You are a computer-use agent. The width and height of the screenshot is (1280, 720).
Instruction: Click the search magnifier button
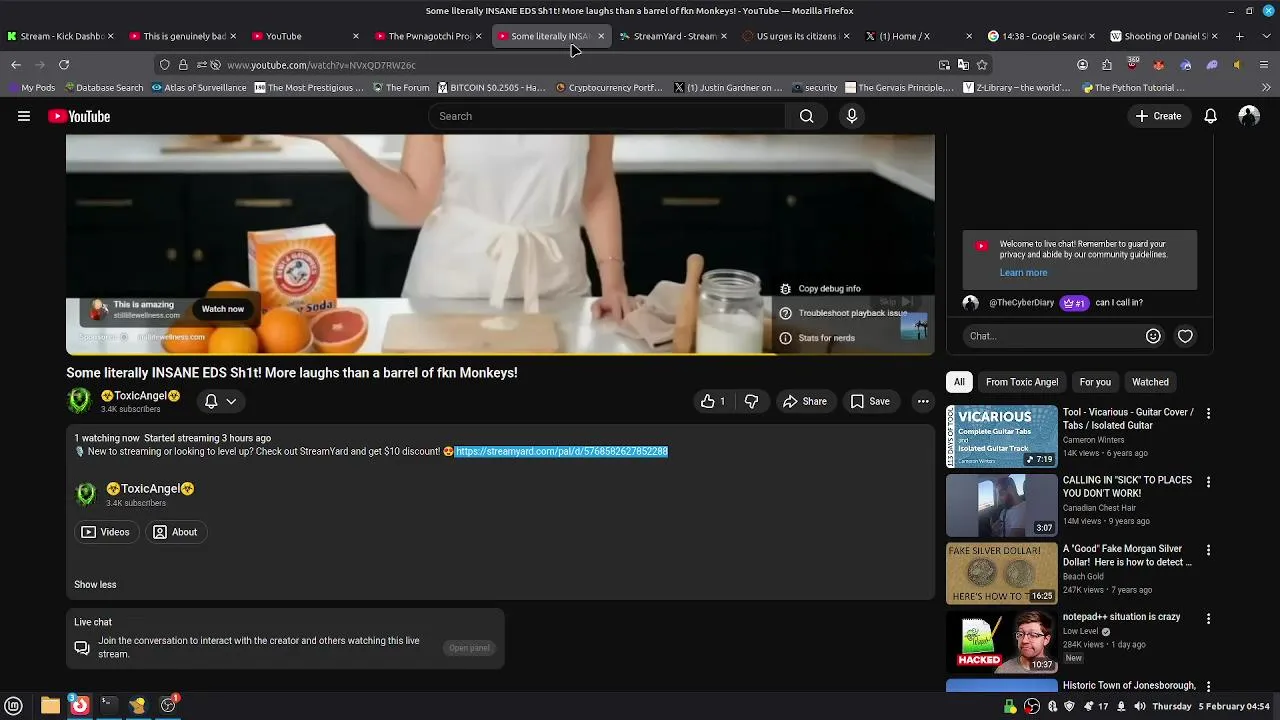806,116
